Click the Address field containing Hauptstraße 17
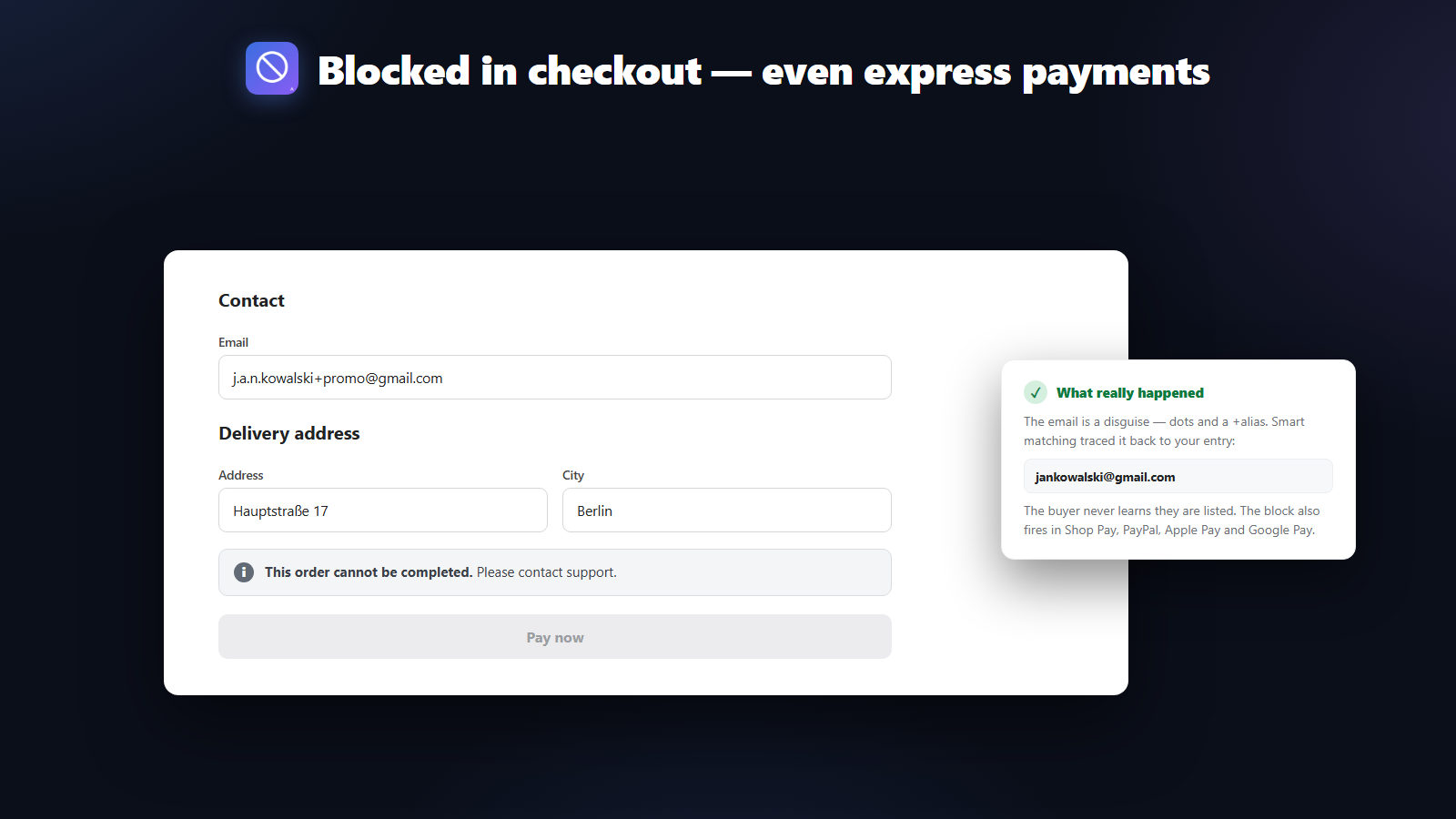 click(383, 511)
